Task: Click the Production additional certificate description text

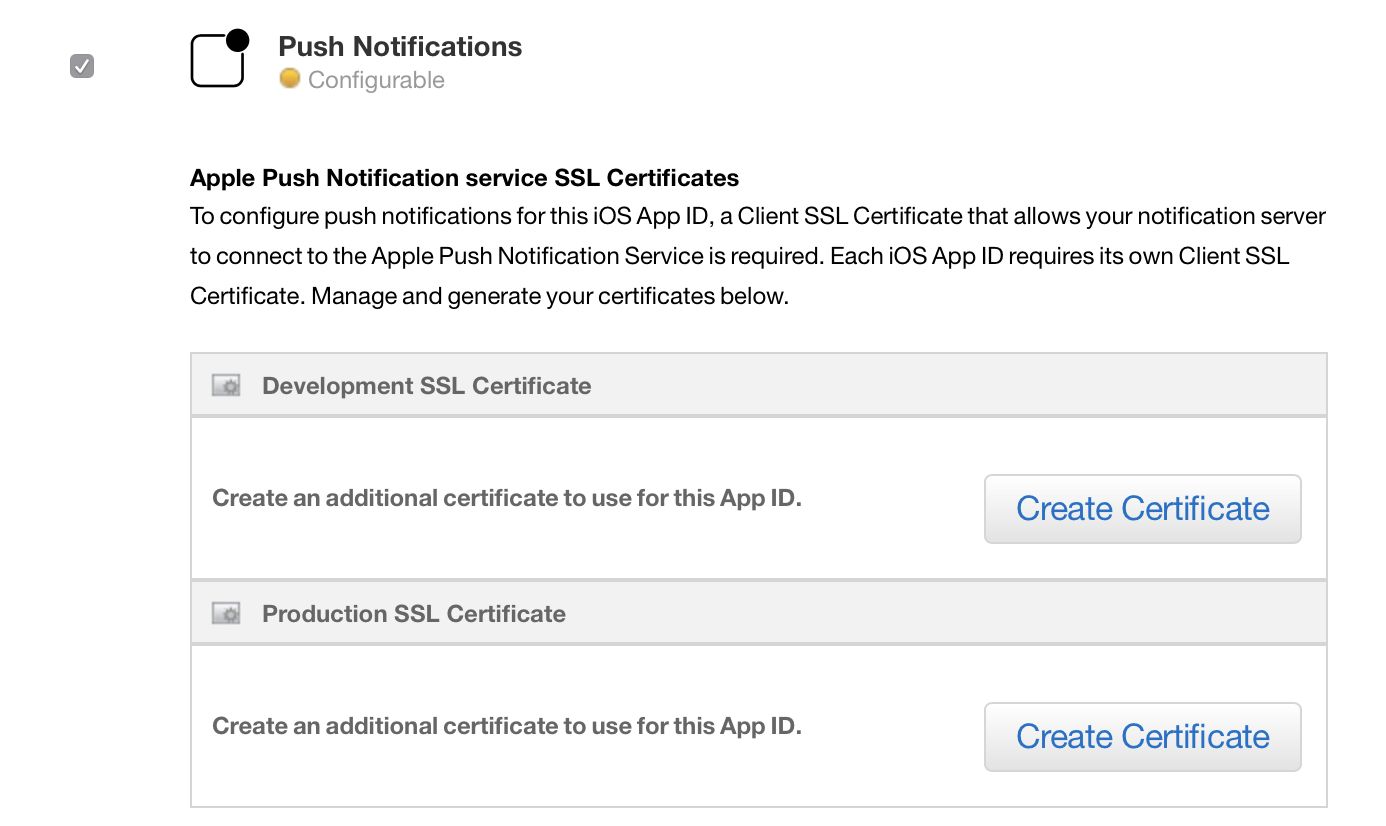Action: [507, 726]
